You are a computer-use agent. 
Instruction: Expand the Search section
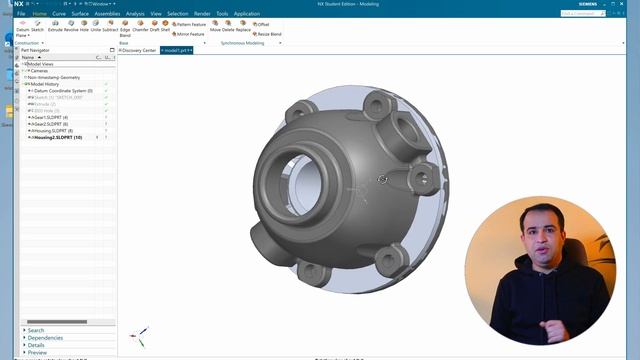click(24, 330)
